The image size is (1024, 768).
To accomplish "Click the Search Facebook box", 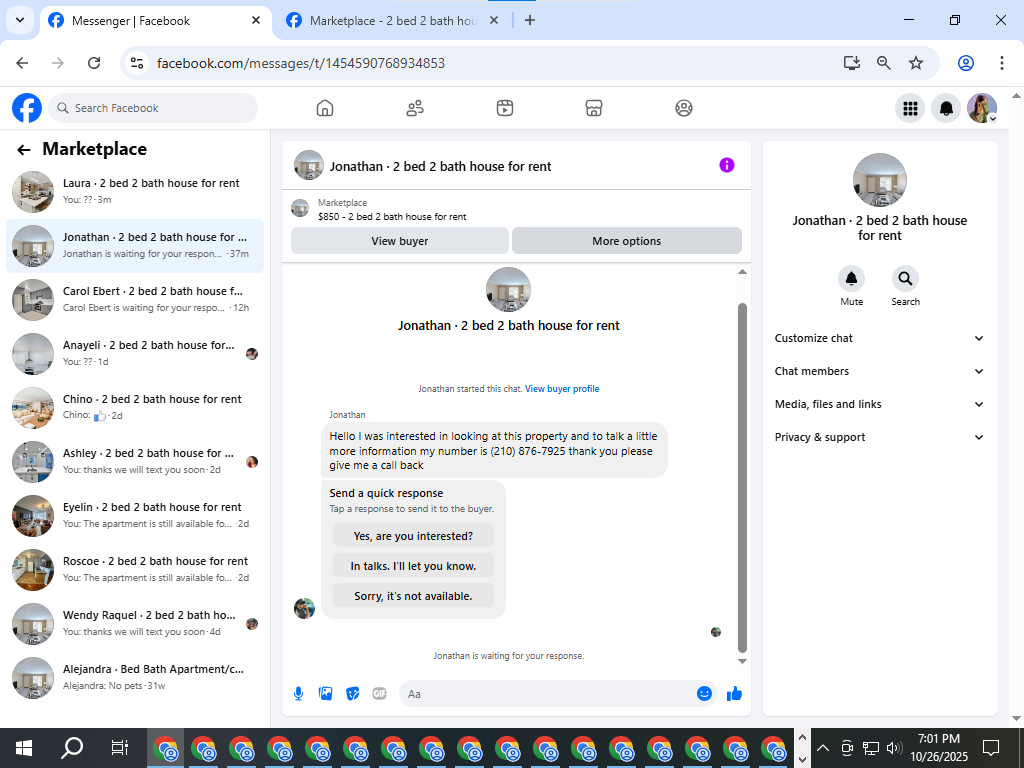I will pyautogui.click(x=153, y=108).
